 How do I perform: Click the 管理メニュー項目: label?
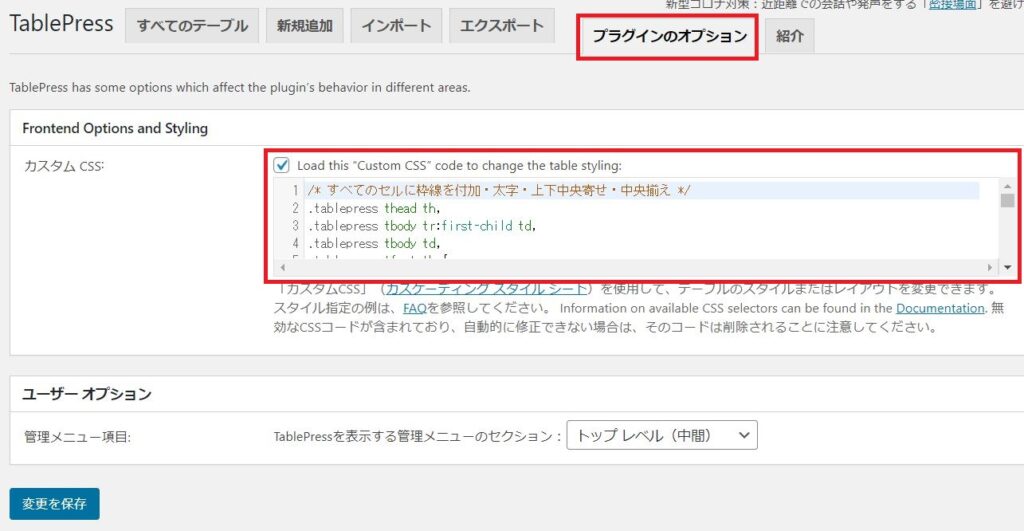[x=77, y=436]
